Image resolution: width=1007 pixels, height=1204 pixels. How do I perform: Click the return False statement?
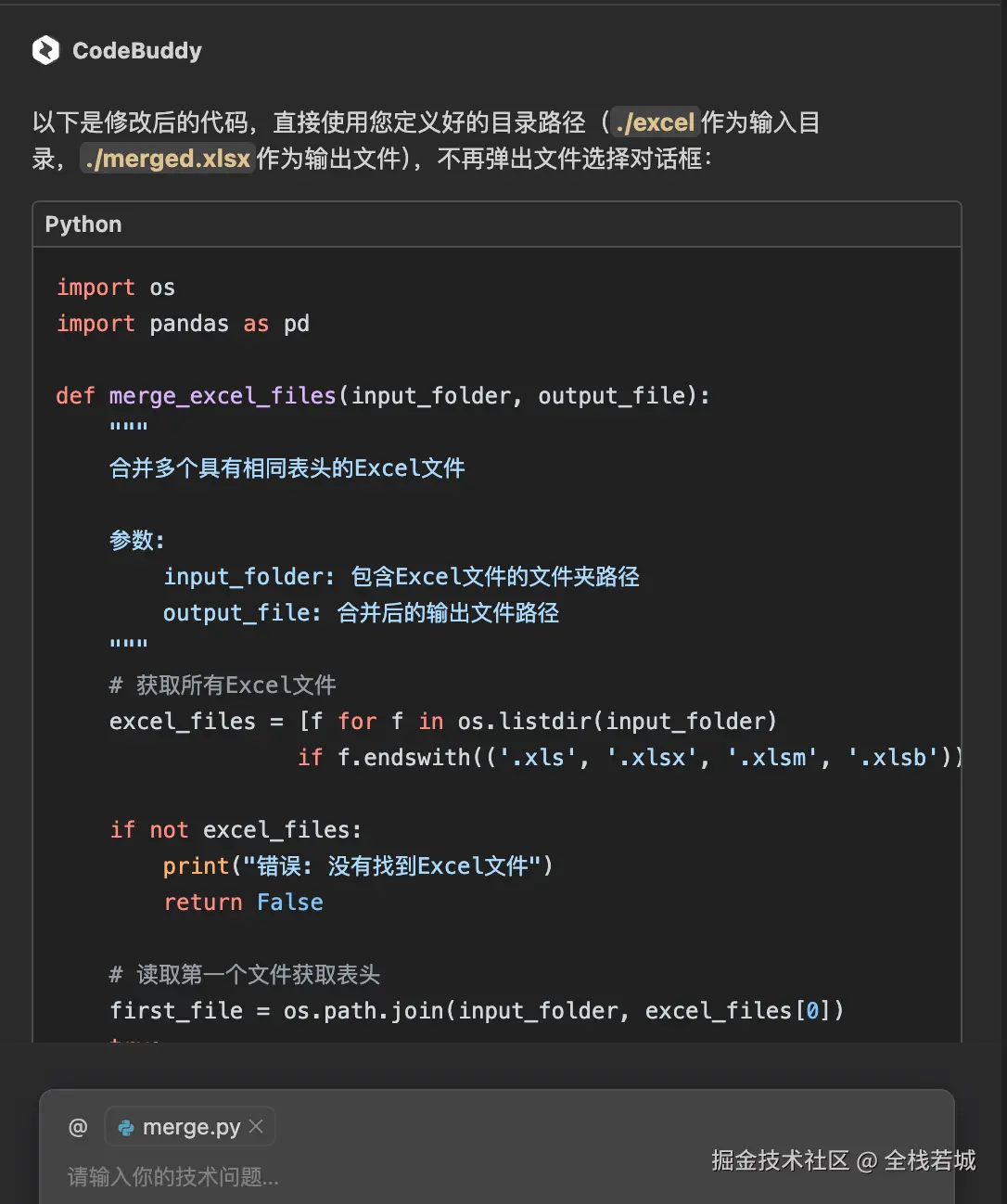tap(244, 903)
